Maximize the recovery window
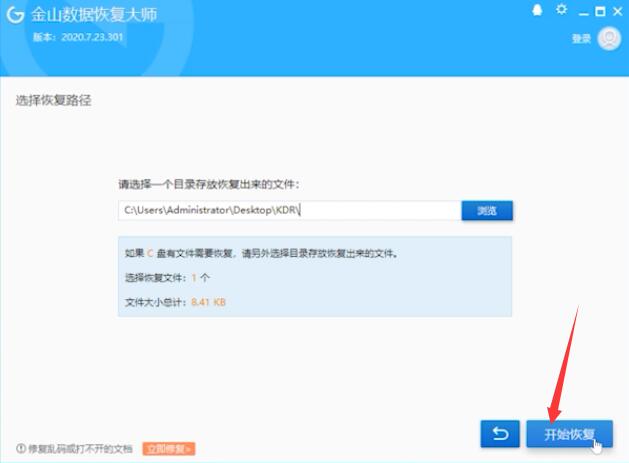629x463 pixels. click(600, 11)
